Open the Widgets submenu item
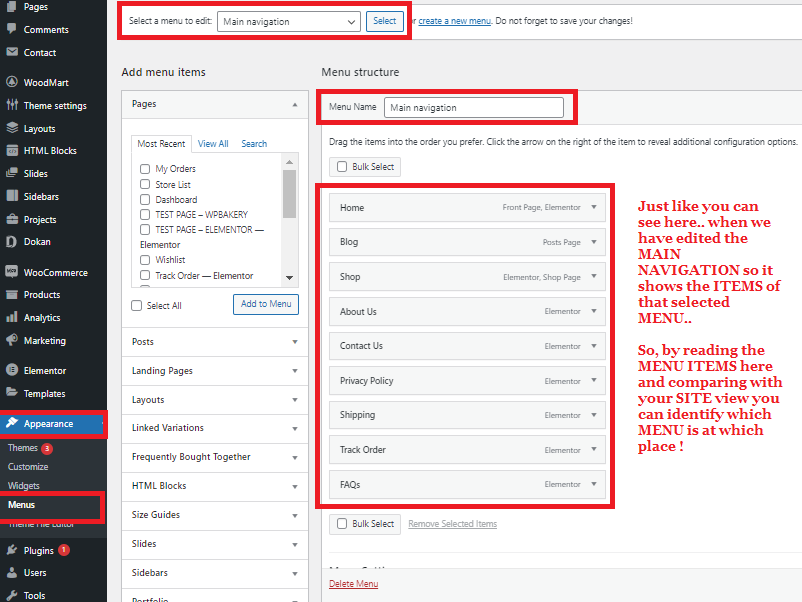 (x=24, y=485)
